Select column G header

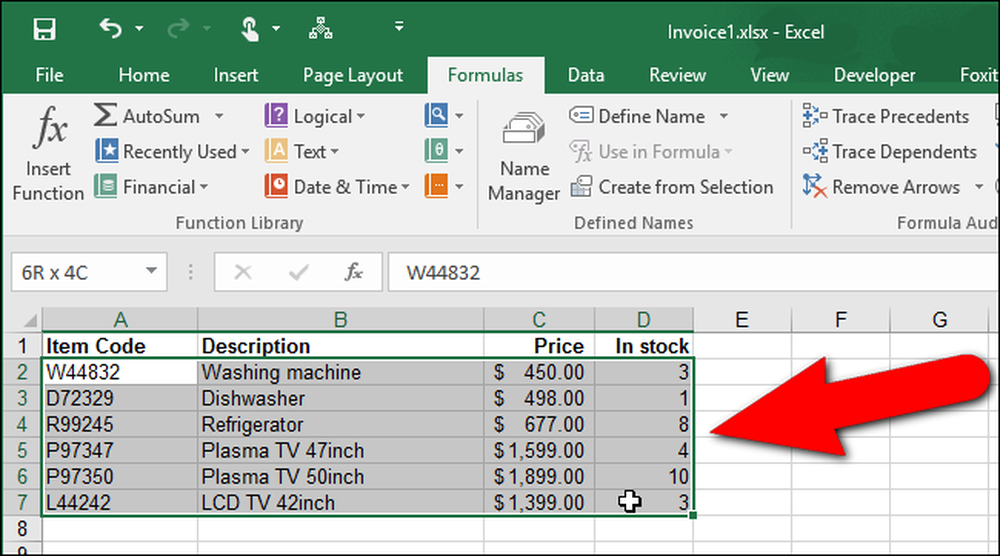point(939,319)
